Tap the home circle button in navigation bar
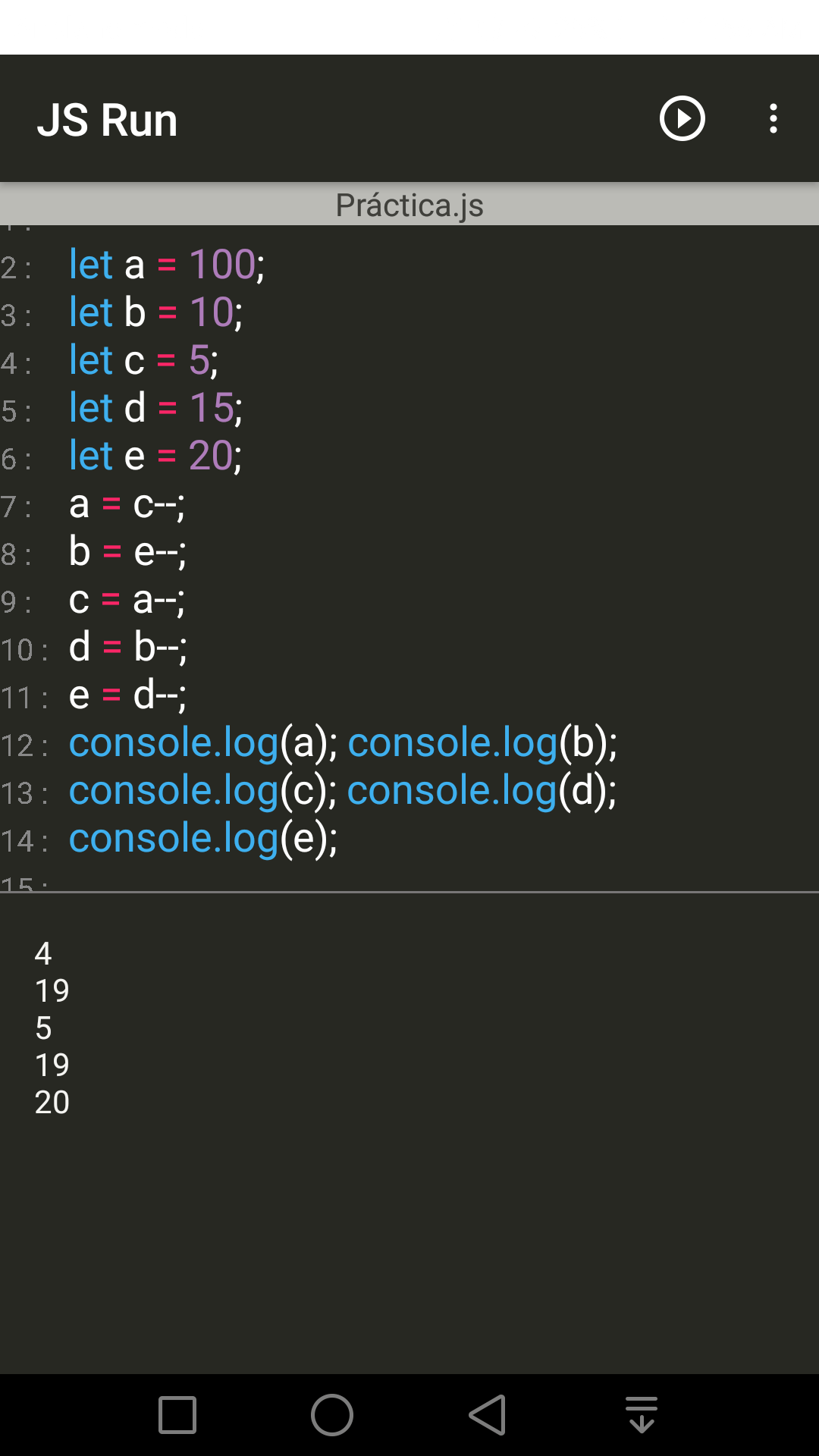819x1456 pixels. pos(332,1413)
